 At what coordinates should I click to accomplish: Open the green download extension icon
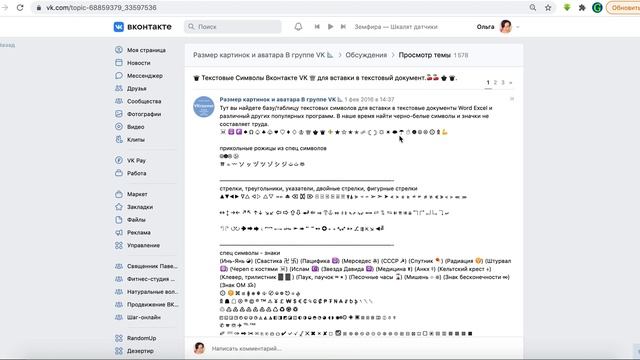[567, 8]
